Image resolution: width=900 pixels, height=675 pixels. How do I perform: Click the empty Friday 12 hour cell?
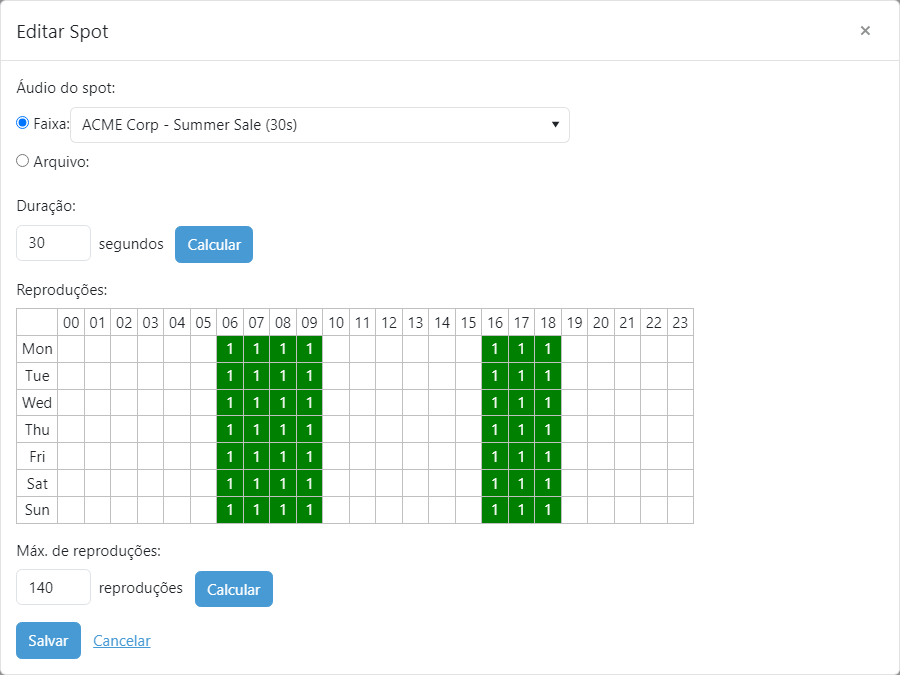point(389,456)
